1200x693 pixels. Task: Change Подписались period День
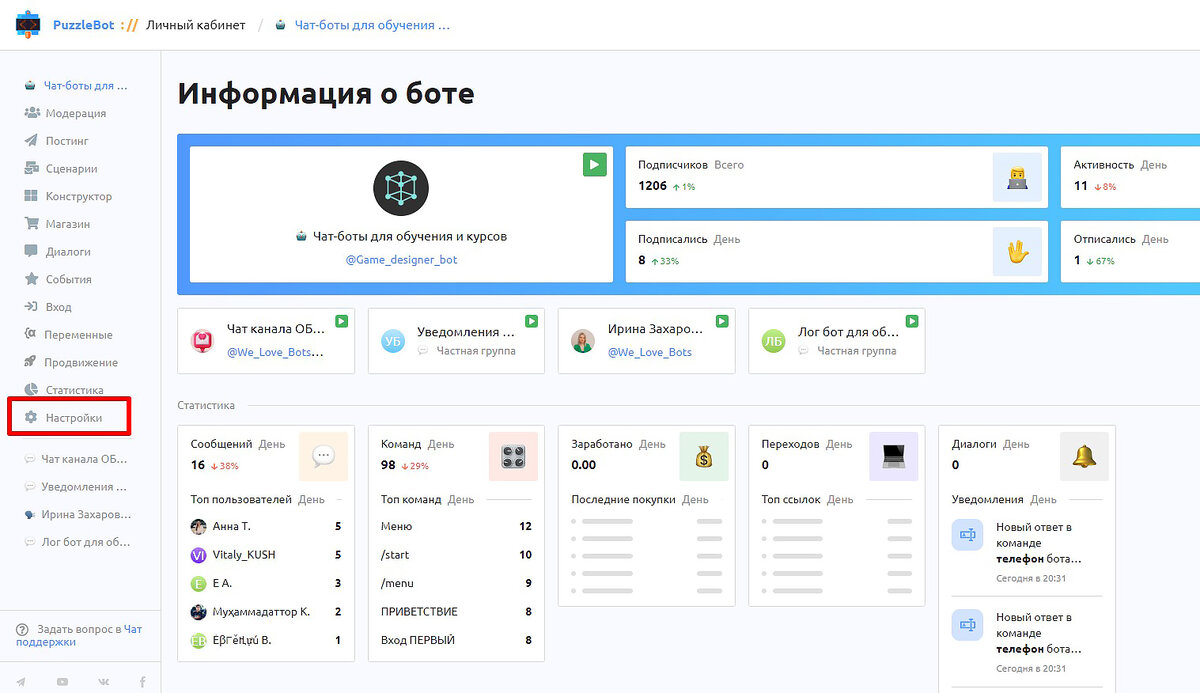pyautogui.click(x=727, y=240)
